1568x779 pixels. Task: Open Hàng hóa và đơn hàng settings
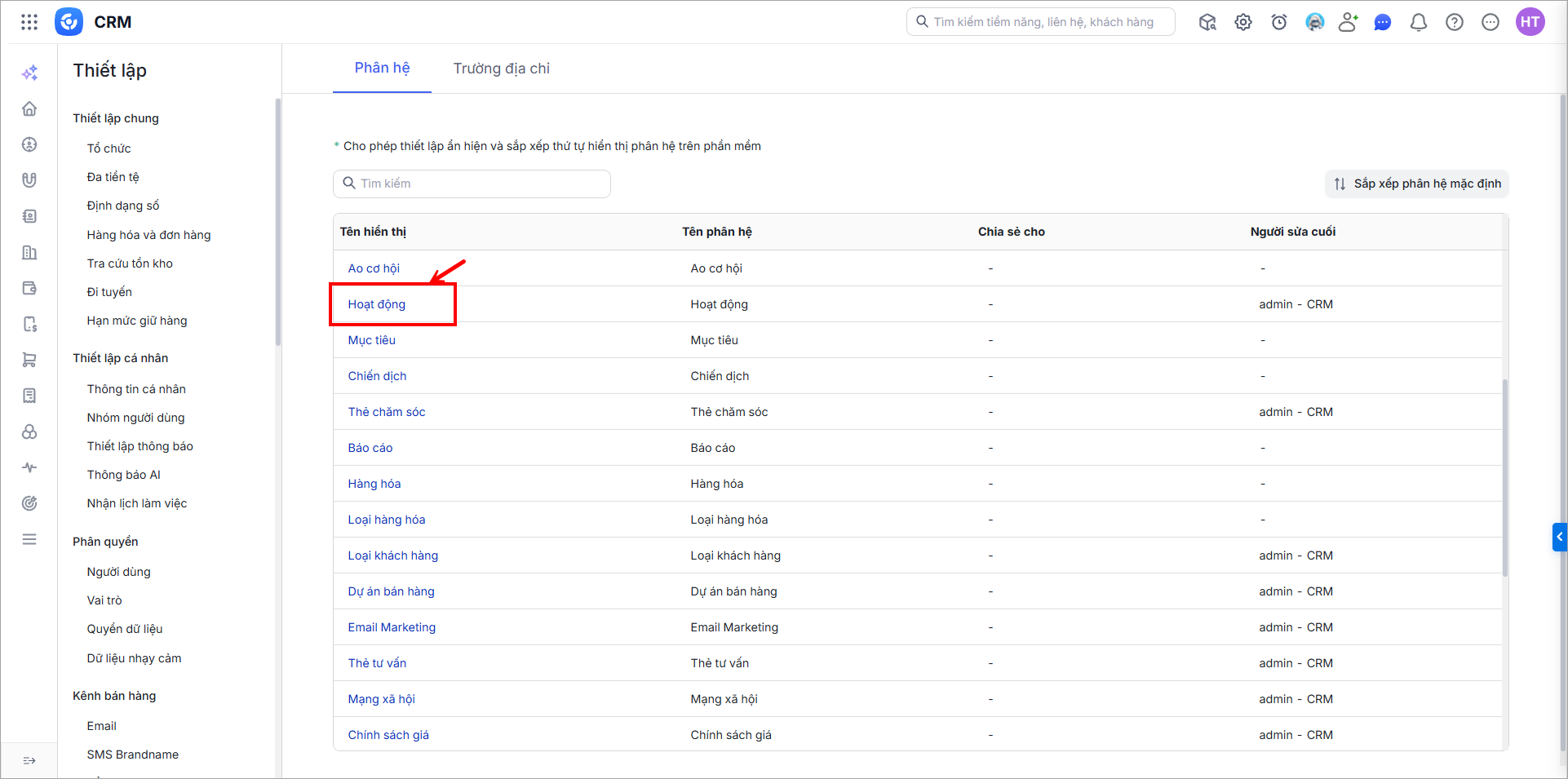click(x=148, y=235)
